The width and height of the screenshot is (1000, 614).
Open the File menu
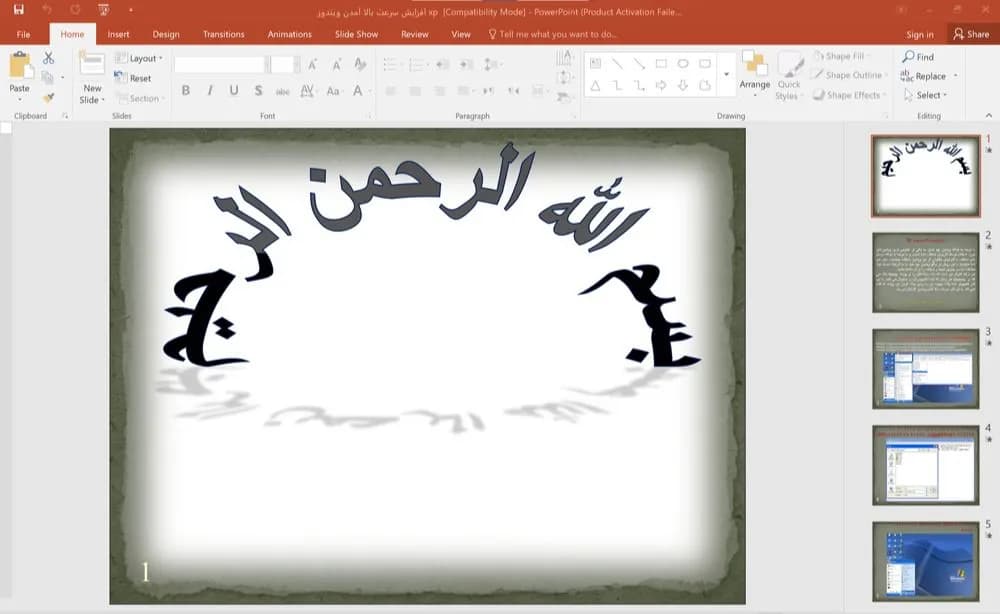pyautogui.click(x=24, y=34)
